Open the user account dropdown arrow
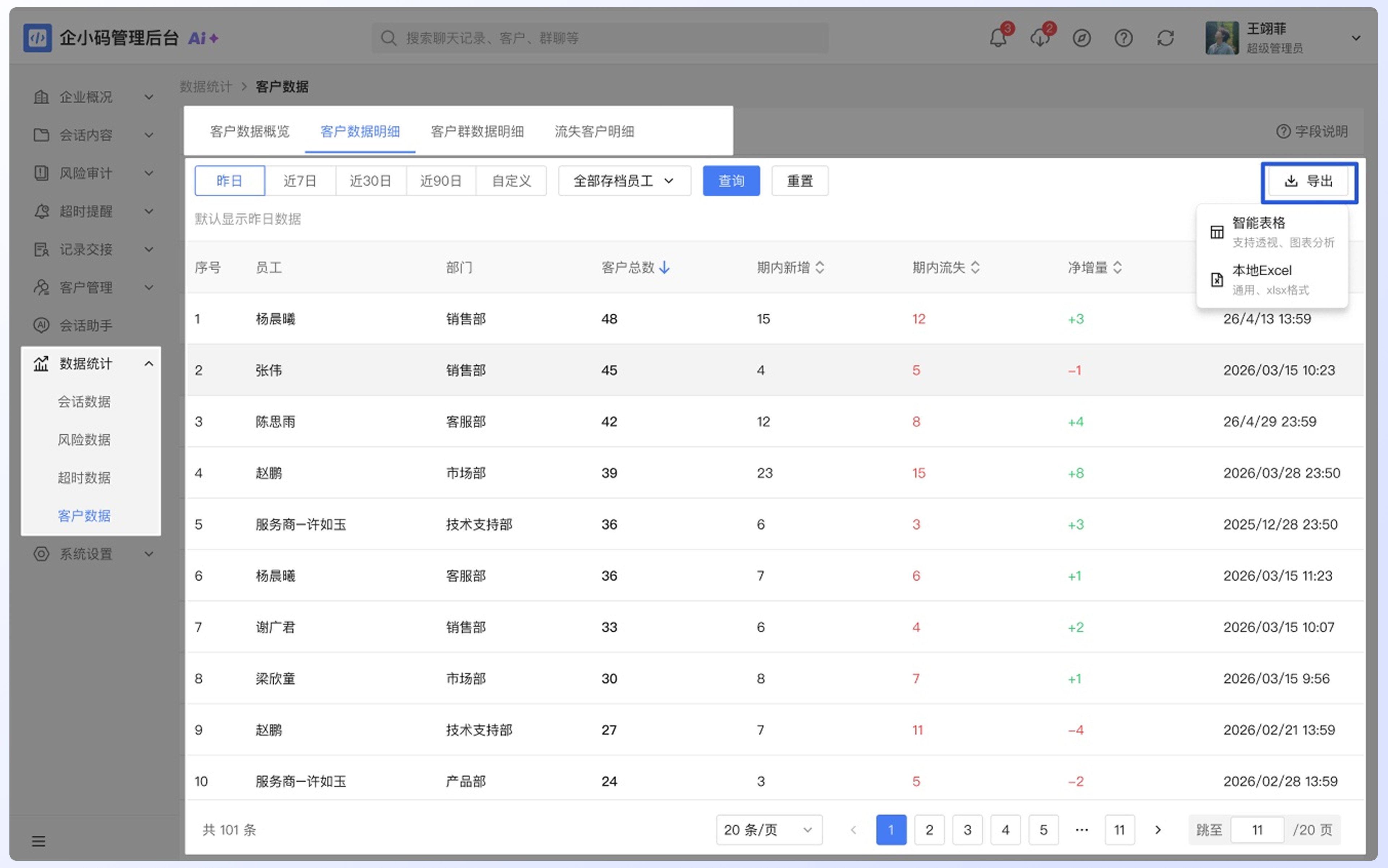 point(1357,38)
